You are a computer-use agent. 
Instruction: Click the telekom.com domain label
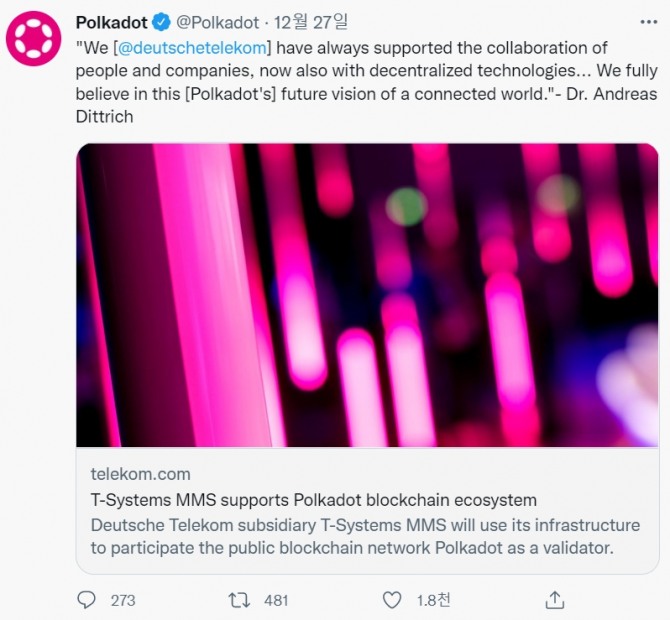[x=140, y=474]
